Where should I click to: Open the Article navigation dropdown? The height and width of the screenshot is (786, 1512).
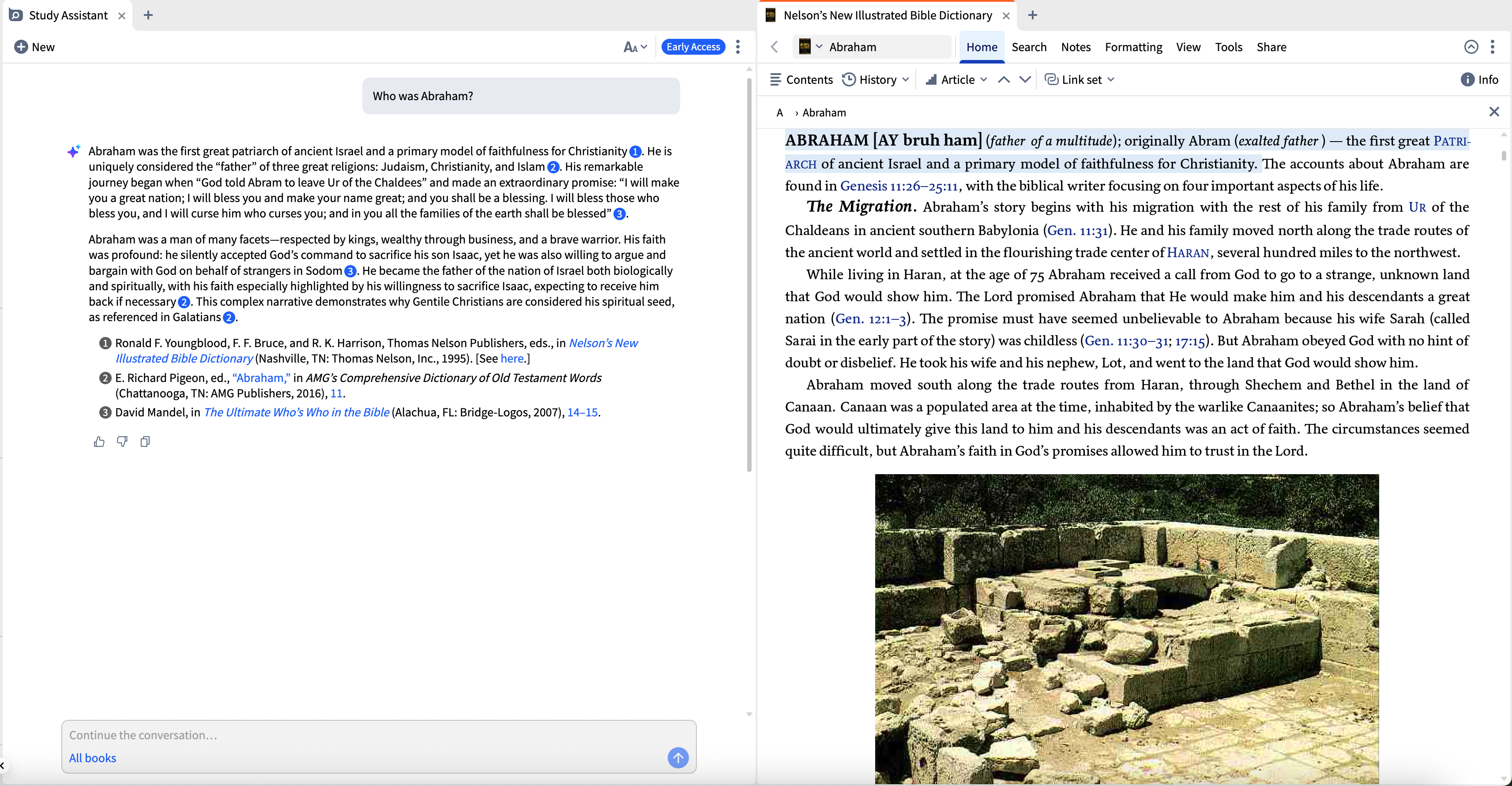[956, 80]
